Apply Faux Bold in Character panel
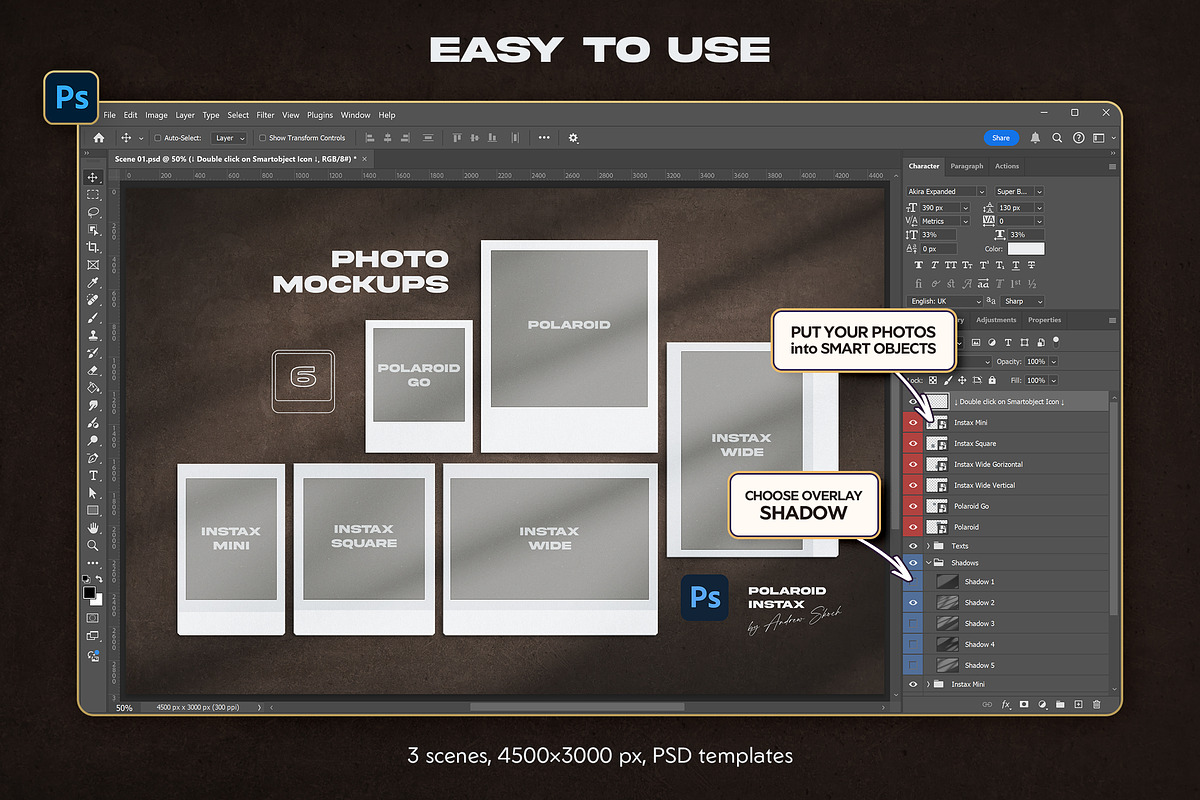The width and height of the screenshot is (1200, 800). (x=919, y=265)
